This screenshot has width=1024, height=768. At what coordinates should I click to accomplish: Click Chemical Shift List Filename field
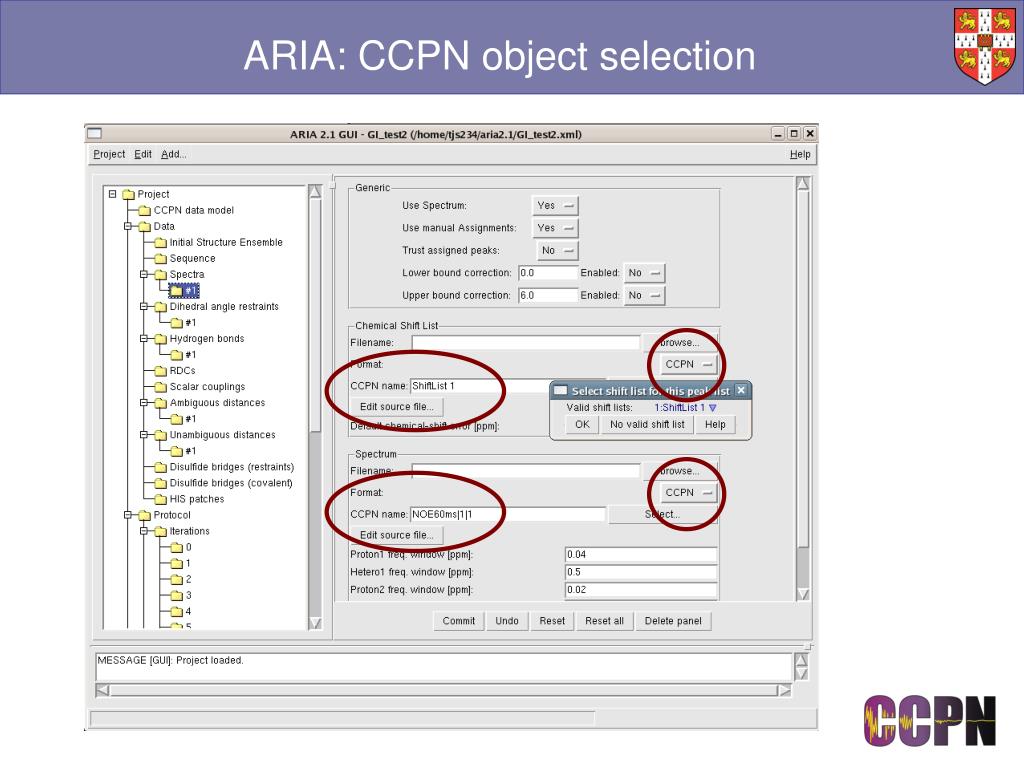[x=526, y=343]
